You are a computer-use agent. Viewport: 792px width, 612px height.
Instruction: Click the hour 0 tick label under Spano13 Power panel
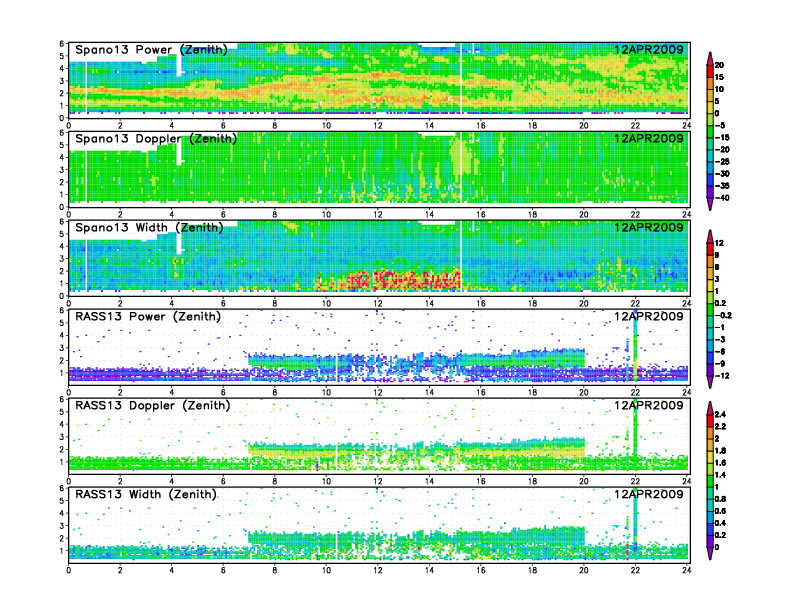[x=69, y=126]
